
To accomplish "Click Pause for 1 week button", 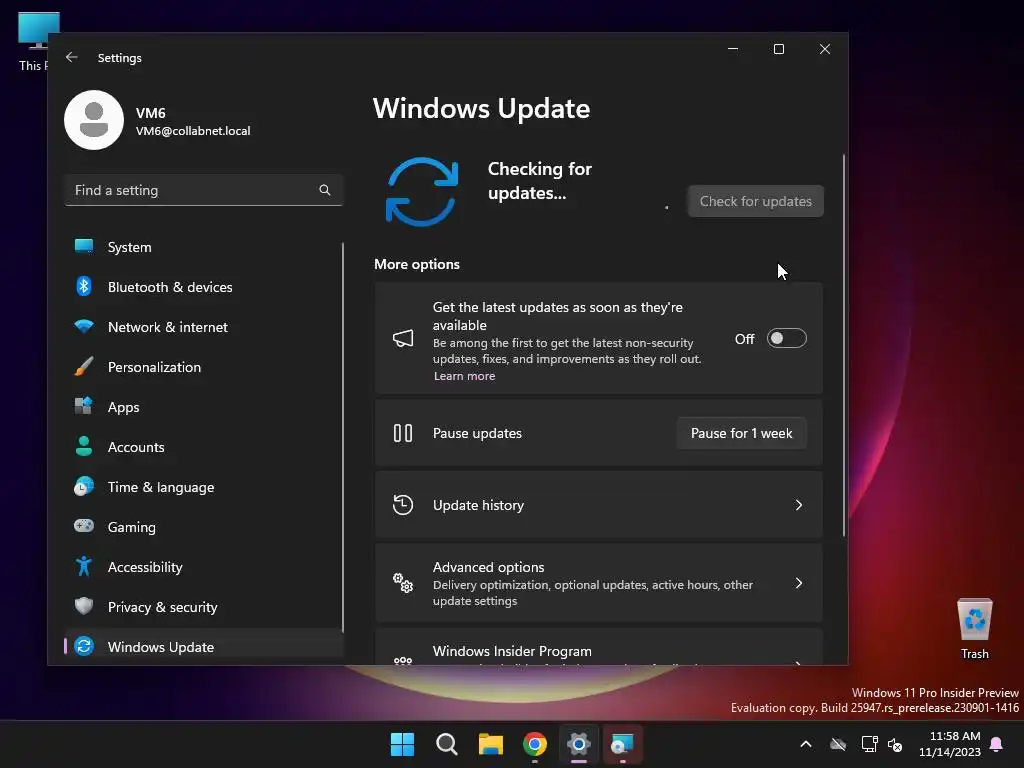I will (x=741, y=433).
